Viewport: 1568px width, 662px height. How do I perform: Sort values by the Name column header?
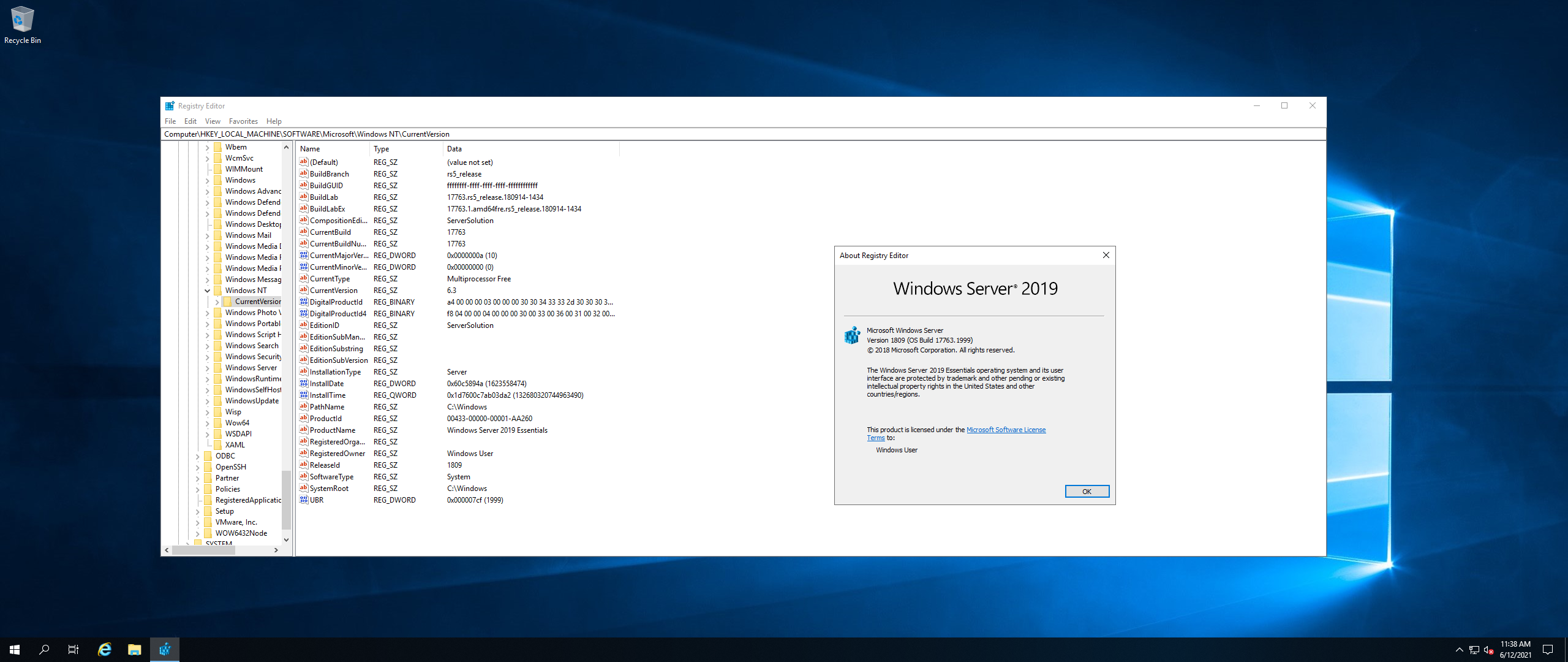click(333, 149)
